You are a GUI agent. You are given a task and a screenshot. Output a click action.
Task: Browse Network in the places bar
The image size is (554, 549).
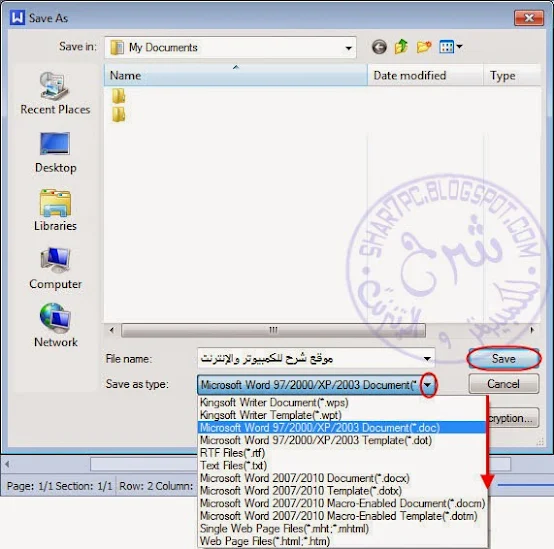(x=55, y=326)
